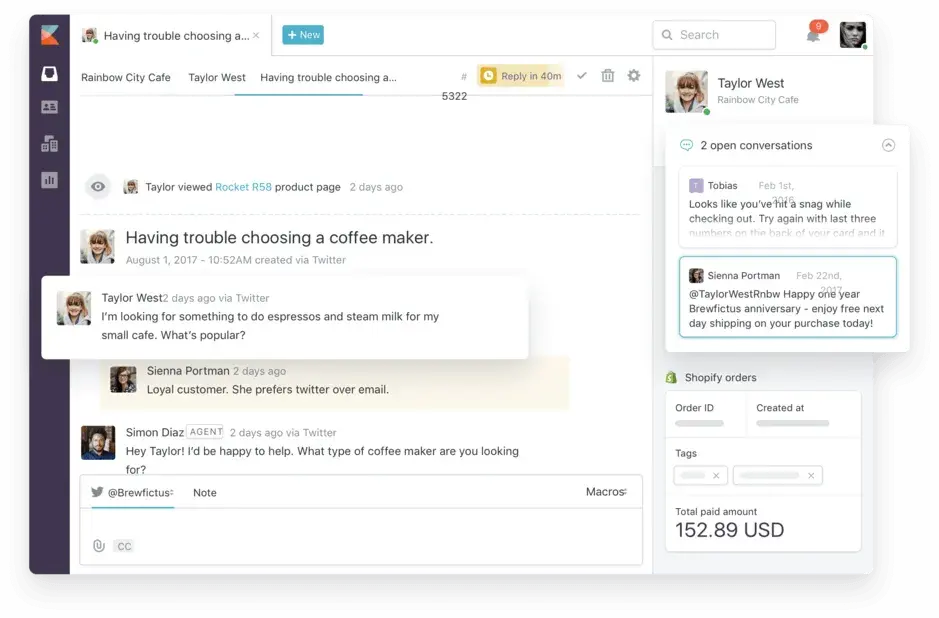
Task: Click the eye icon next to Taylor viewed
Action: point(98,187)
